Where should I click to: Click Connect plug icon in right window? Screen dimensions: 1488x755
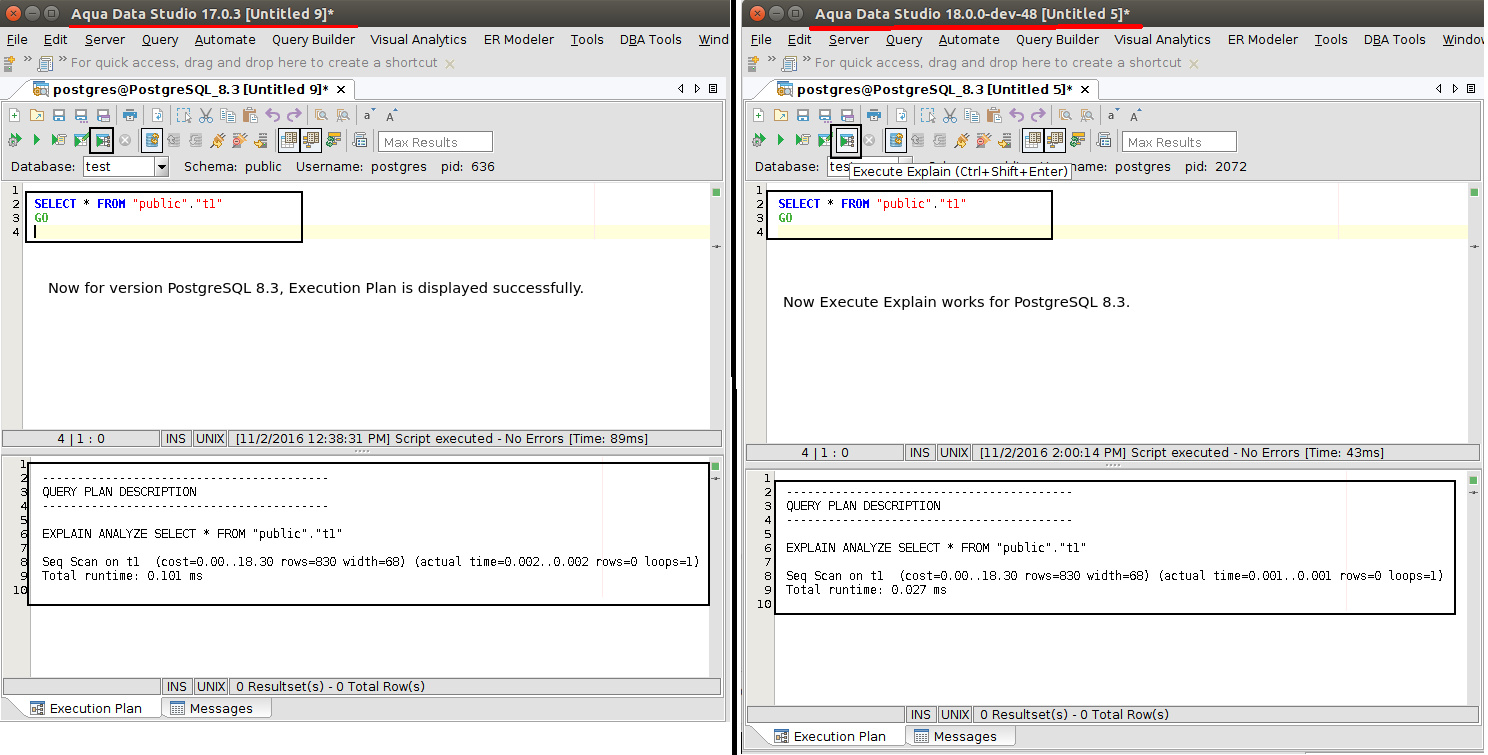click(x=962, y=140)
